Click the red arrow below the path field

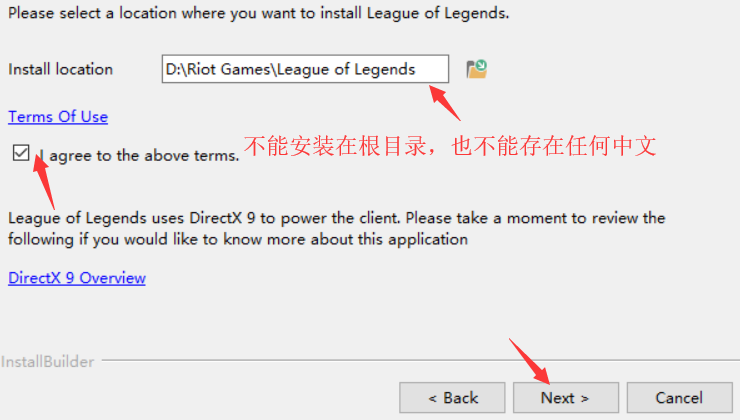[x=445, y=103]
